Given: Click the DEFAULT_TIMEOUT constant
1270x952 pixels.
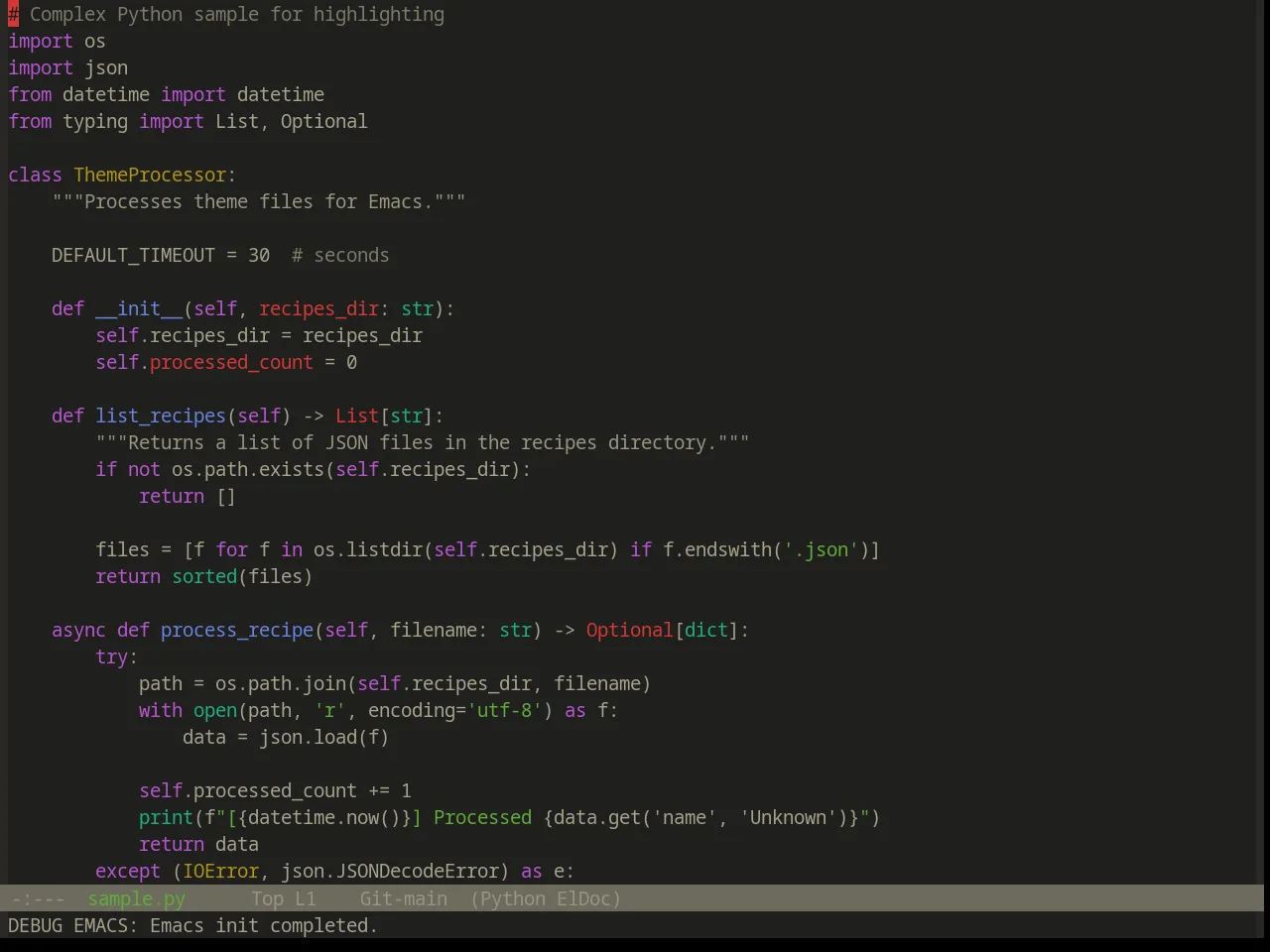Looking at the screenshot, I should (133, 255).
